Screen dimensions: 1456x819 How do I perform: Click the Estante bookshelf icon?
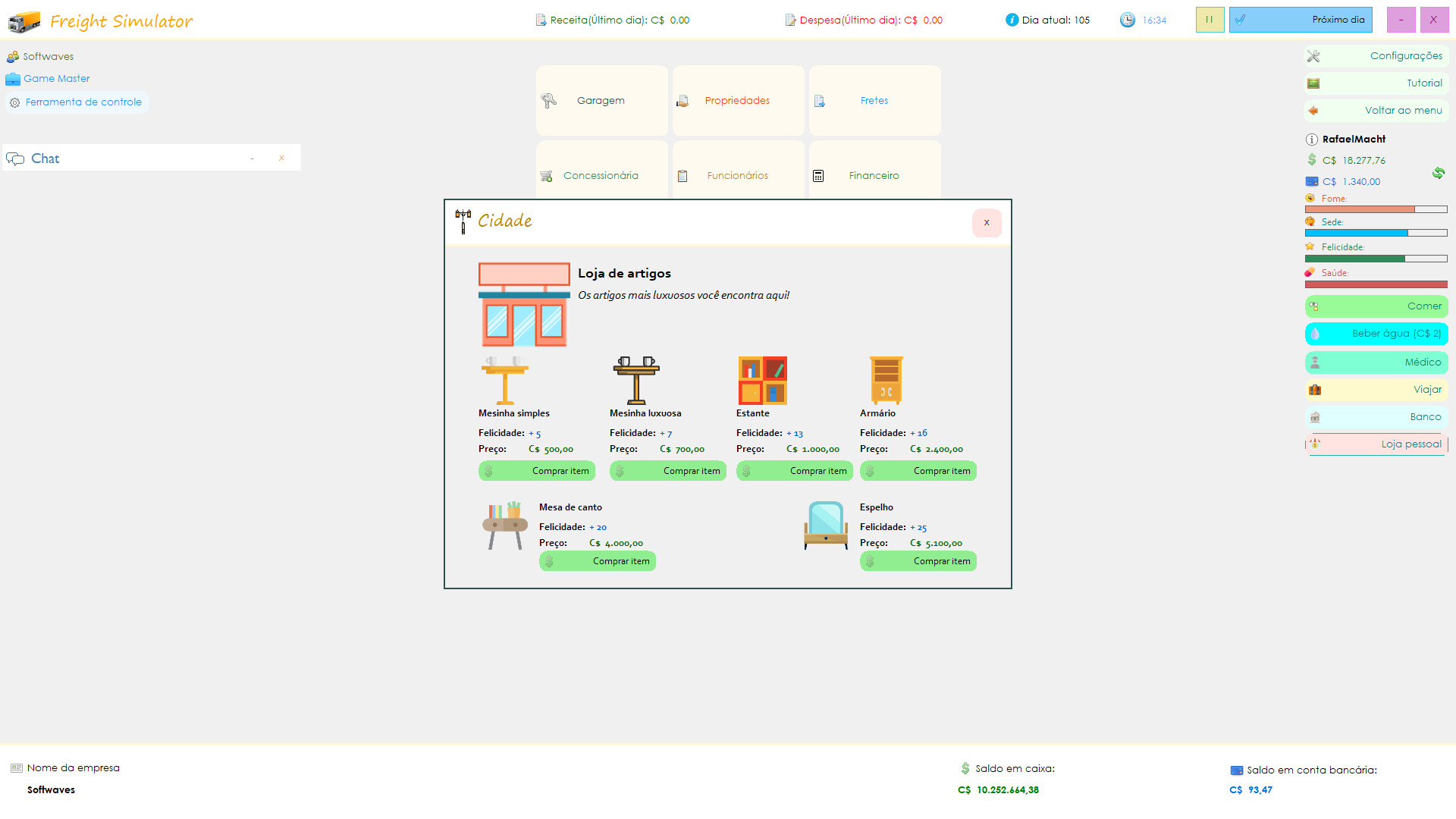(762, 381)
